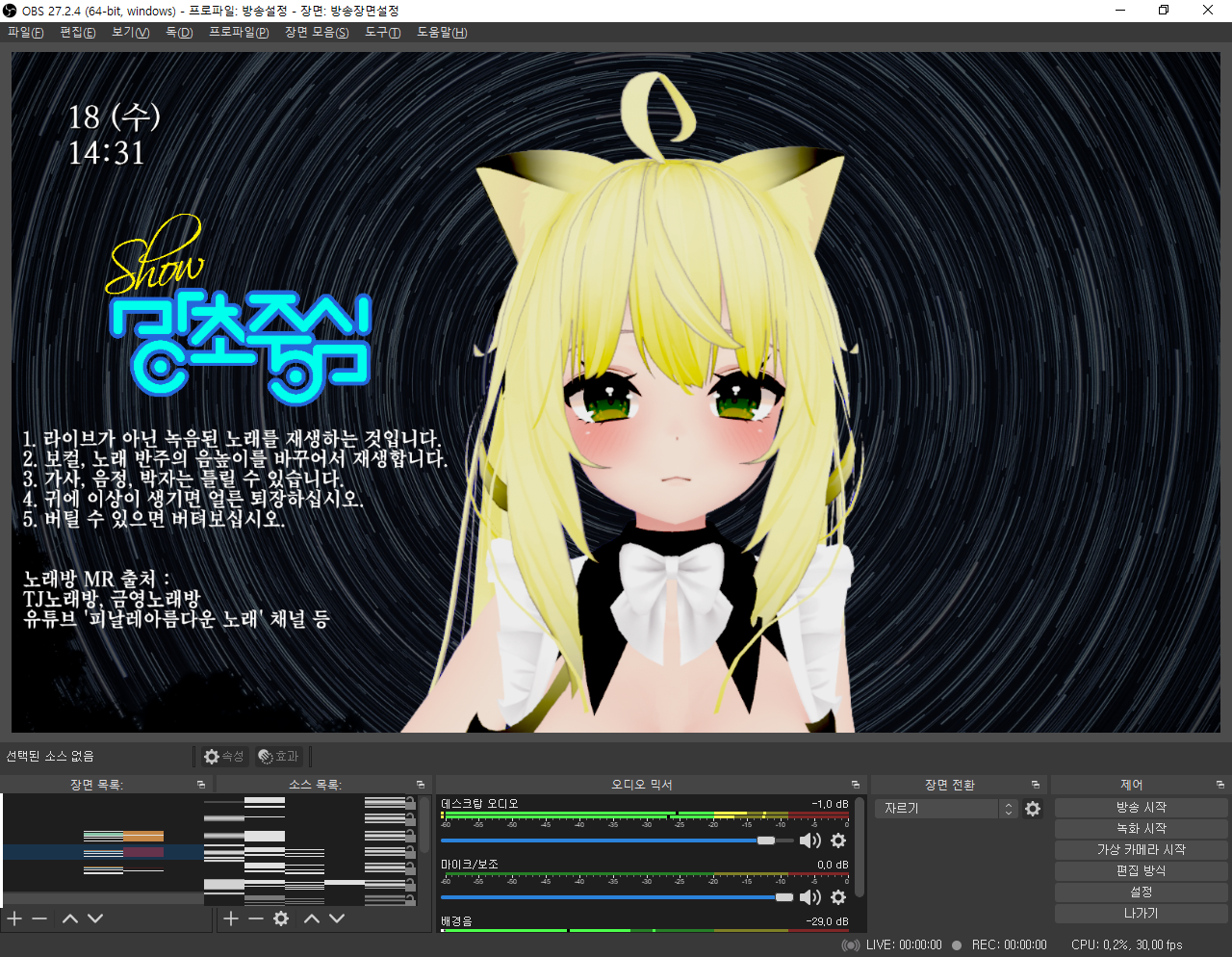Click the audio mixer vertical scrollbar
1232x957 pixels.
tap(860, 847)
